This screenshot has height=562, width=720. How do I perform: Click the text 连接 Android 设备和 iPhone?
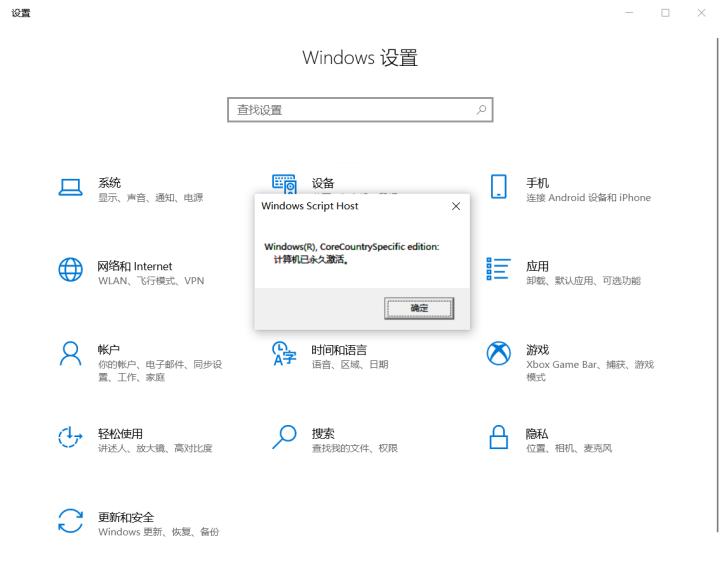(589, 197)
